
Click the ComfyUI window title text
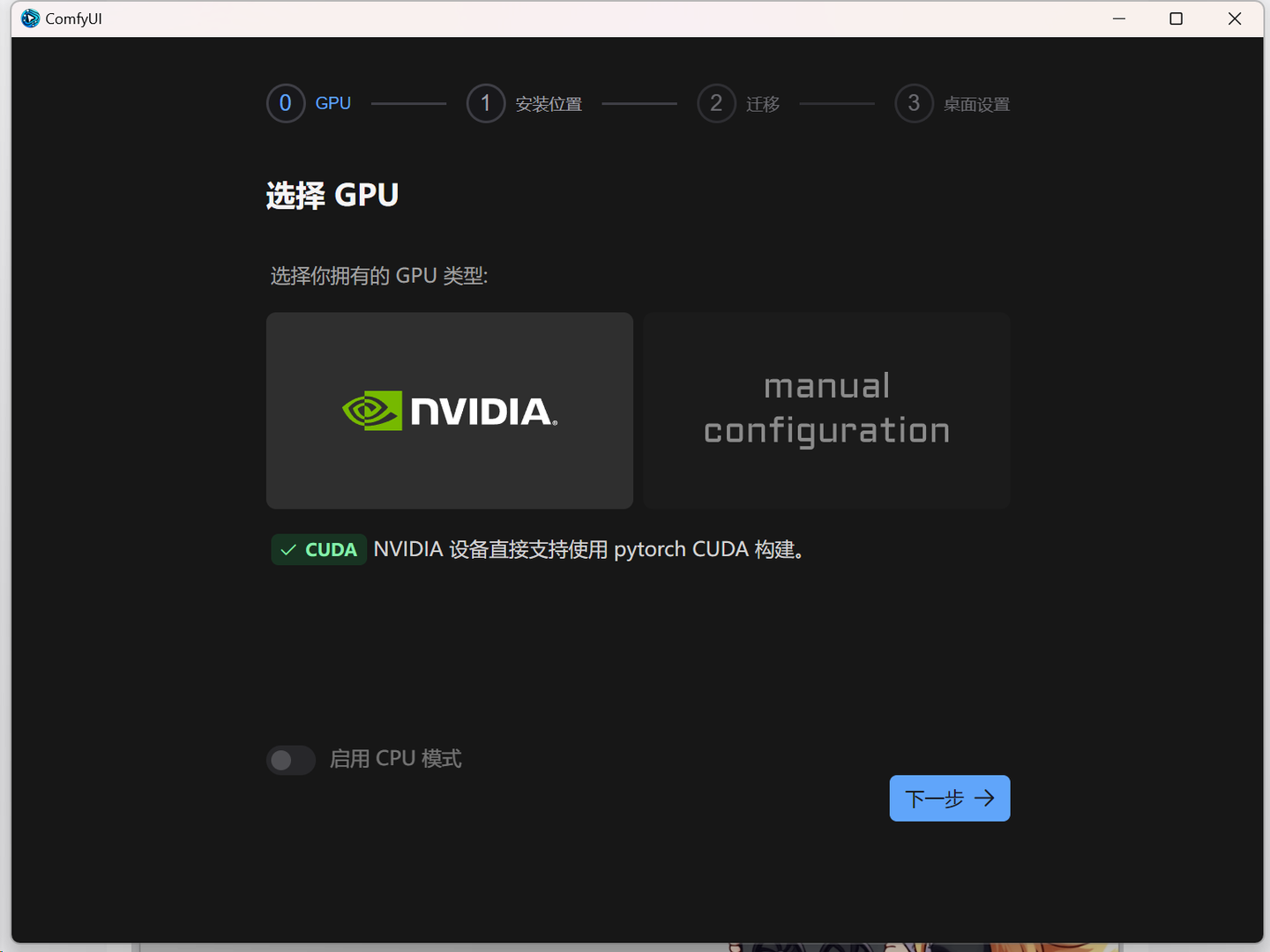tap(74, 19)
